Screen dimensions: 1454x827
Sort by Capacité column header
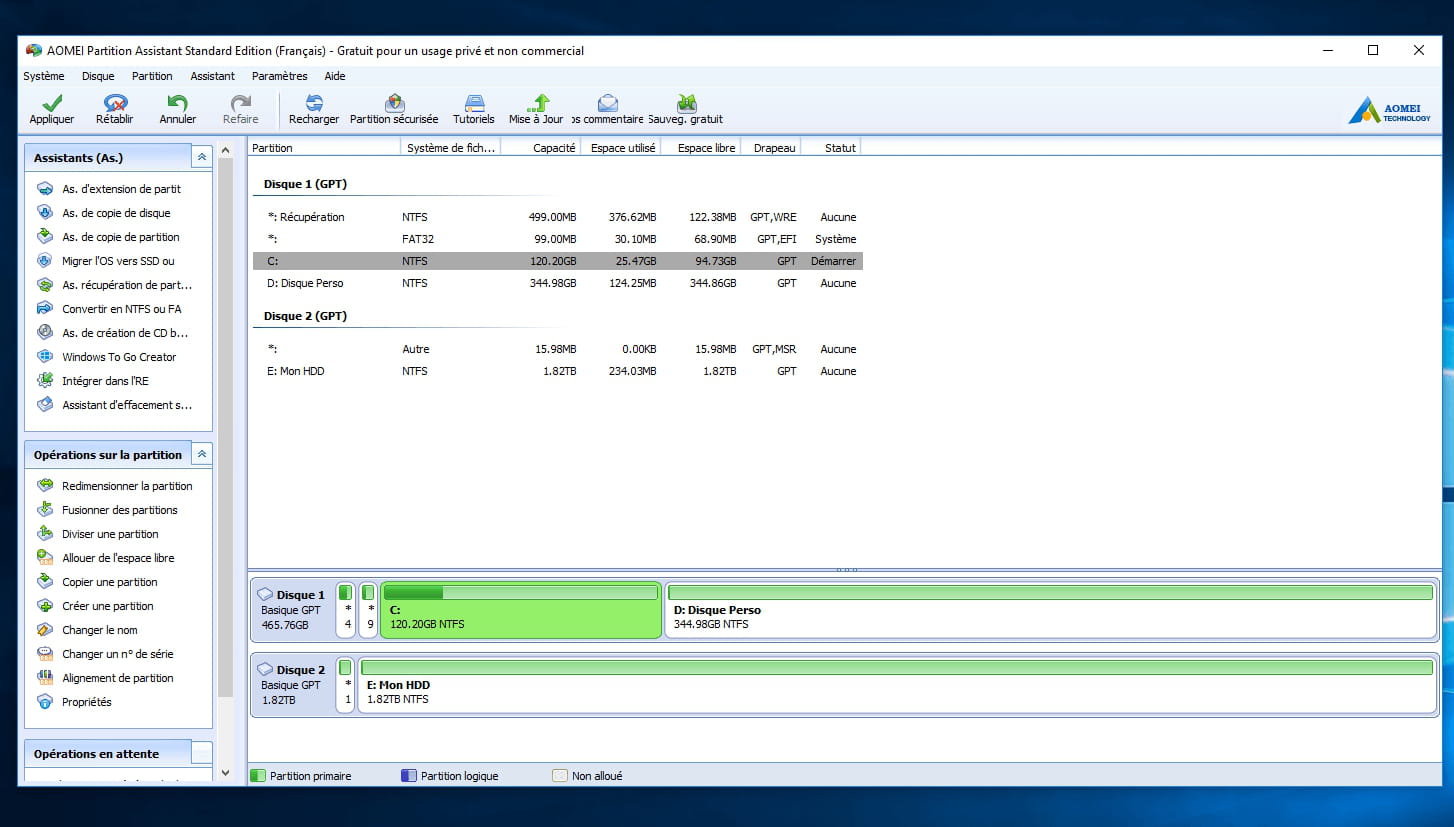pyautogui.click(x=541, y=148)
